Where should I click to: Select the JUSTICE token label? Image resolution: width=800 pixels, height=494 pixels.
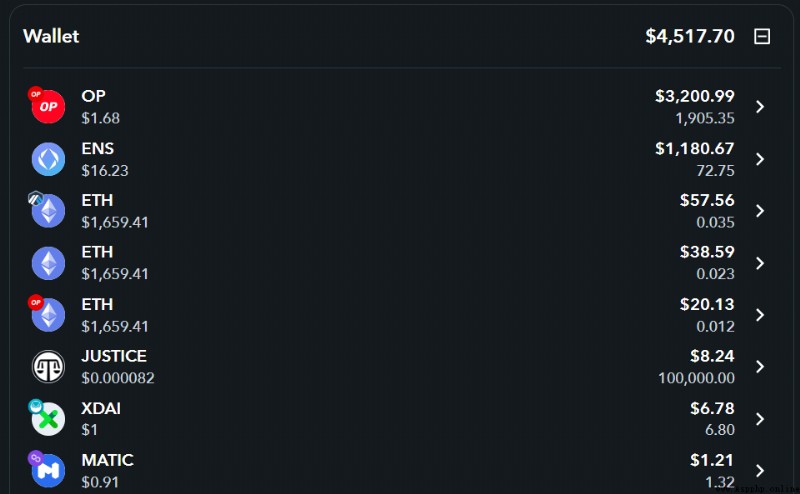coord(114,356)
